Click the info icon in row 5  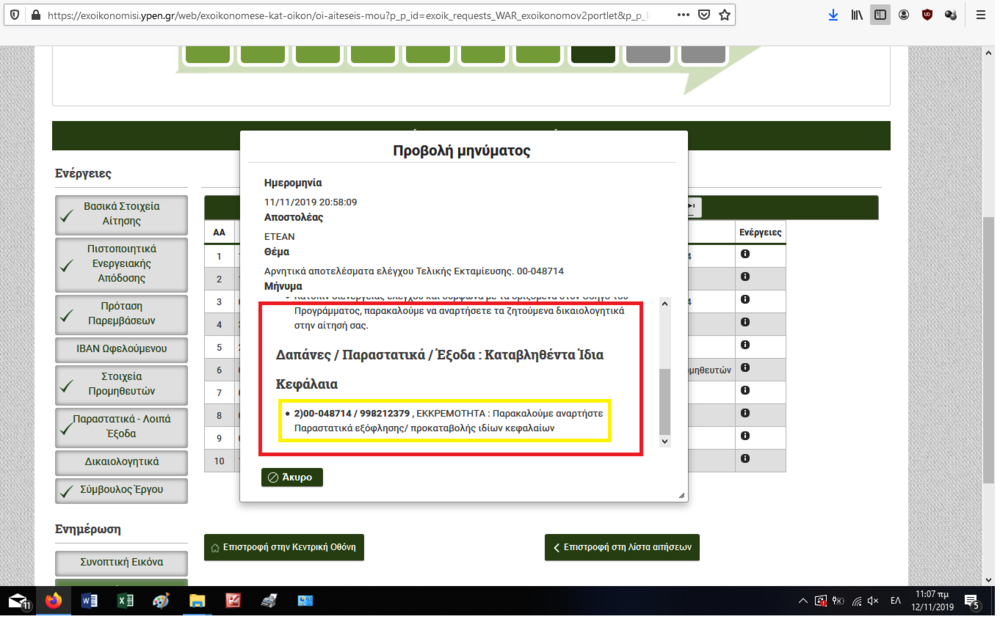tap(745, 346)
